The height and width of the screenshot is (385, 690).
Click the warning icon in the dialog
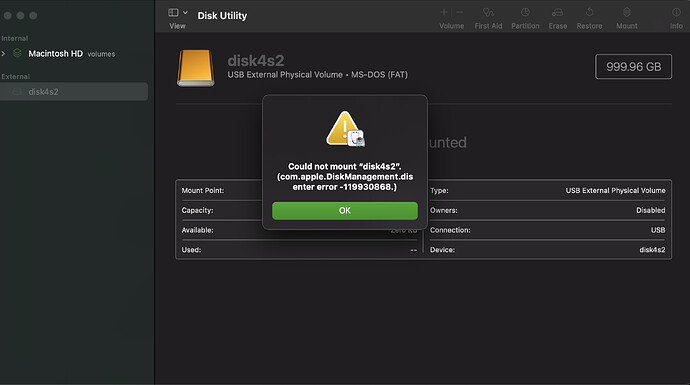345,128
